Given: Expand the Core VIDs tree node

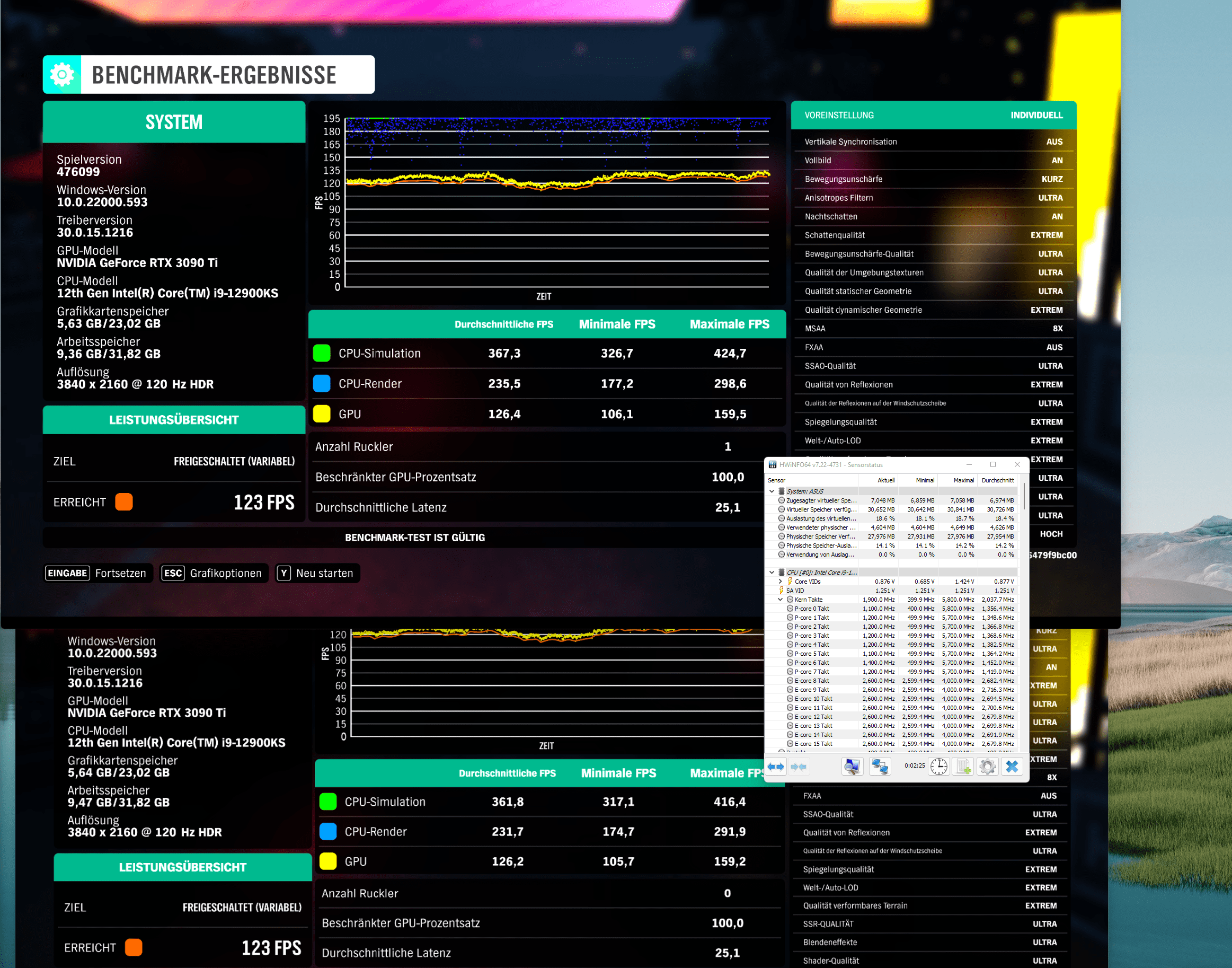Looking at the screenshot, I should 780,582.
